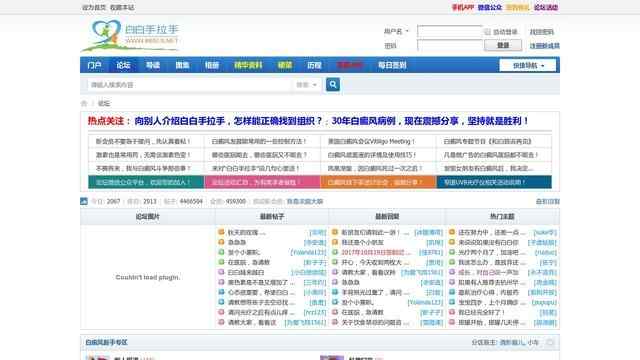The height and width of the screenshot is (360, 640).
Task: Click the 白白手拉手 site logo
Action: (131, 36)
